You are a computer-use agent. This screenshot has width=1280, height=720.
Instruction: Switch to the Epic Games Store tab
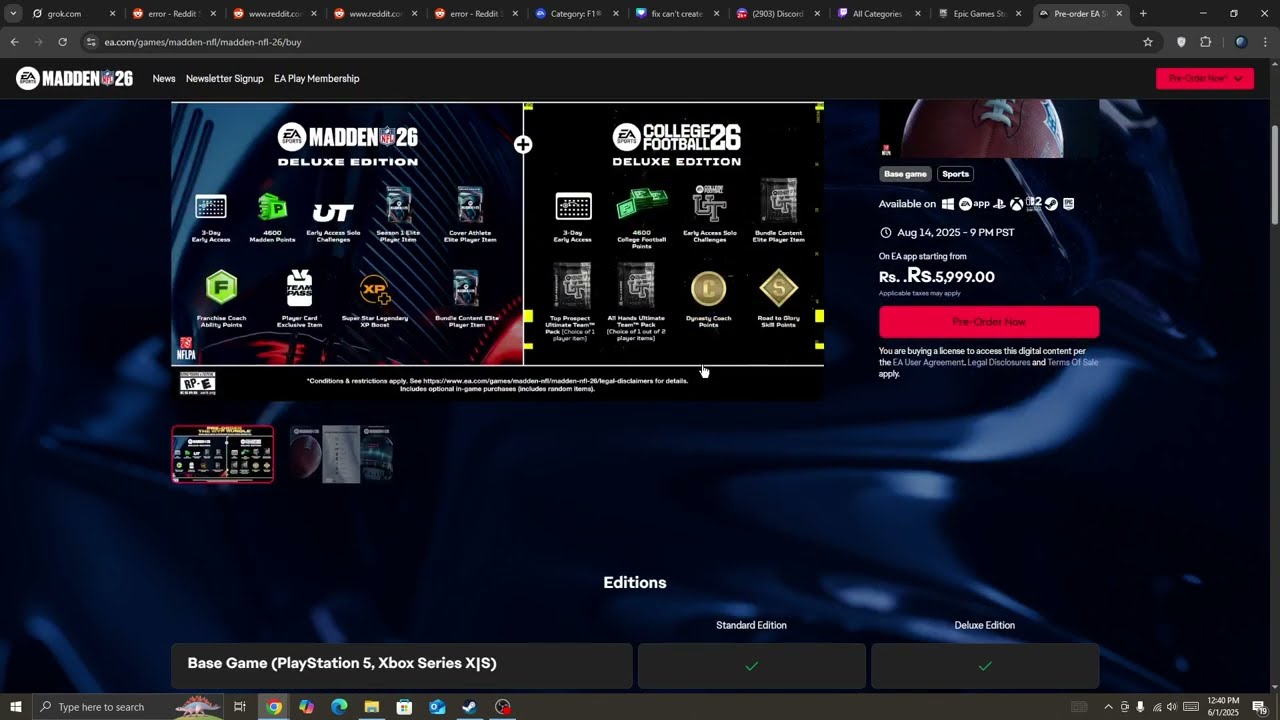978,14
